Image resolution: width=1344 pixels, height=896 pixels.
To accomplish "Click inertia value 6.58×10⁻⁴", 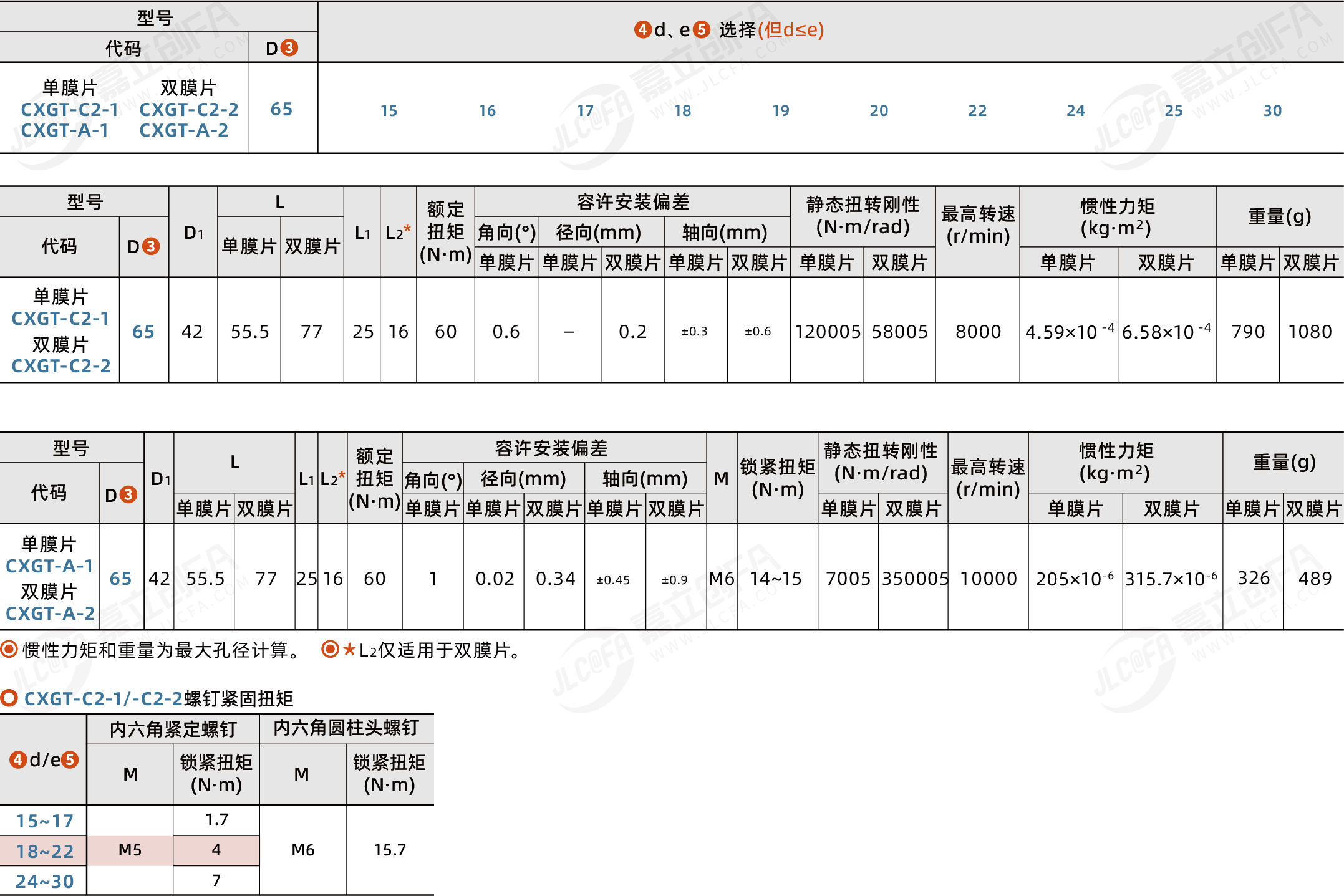I will (x=1166, y=331).
